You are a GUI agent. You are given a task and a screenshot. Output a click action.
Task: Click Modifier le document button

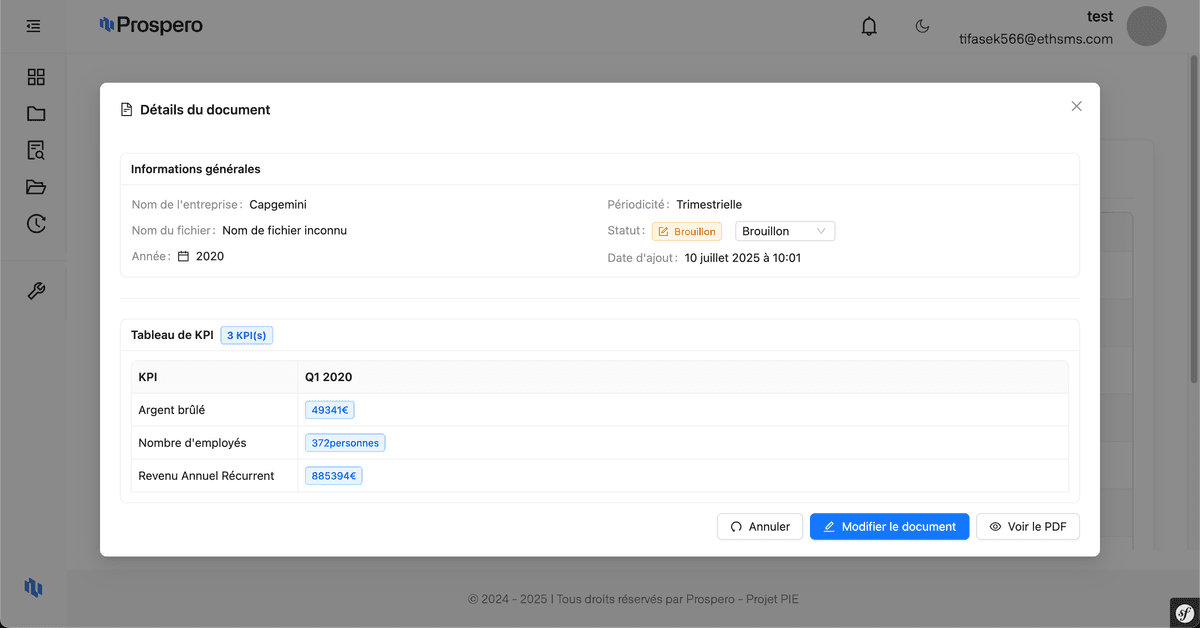pyautogui.click(x=889, y=526)
